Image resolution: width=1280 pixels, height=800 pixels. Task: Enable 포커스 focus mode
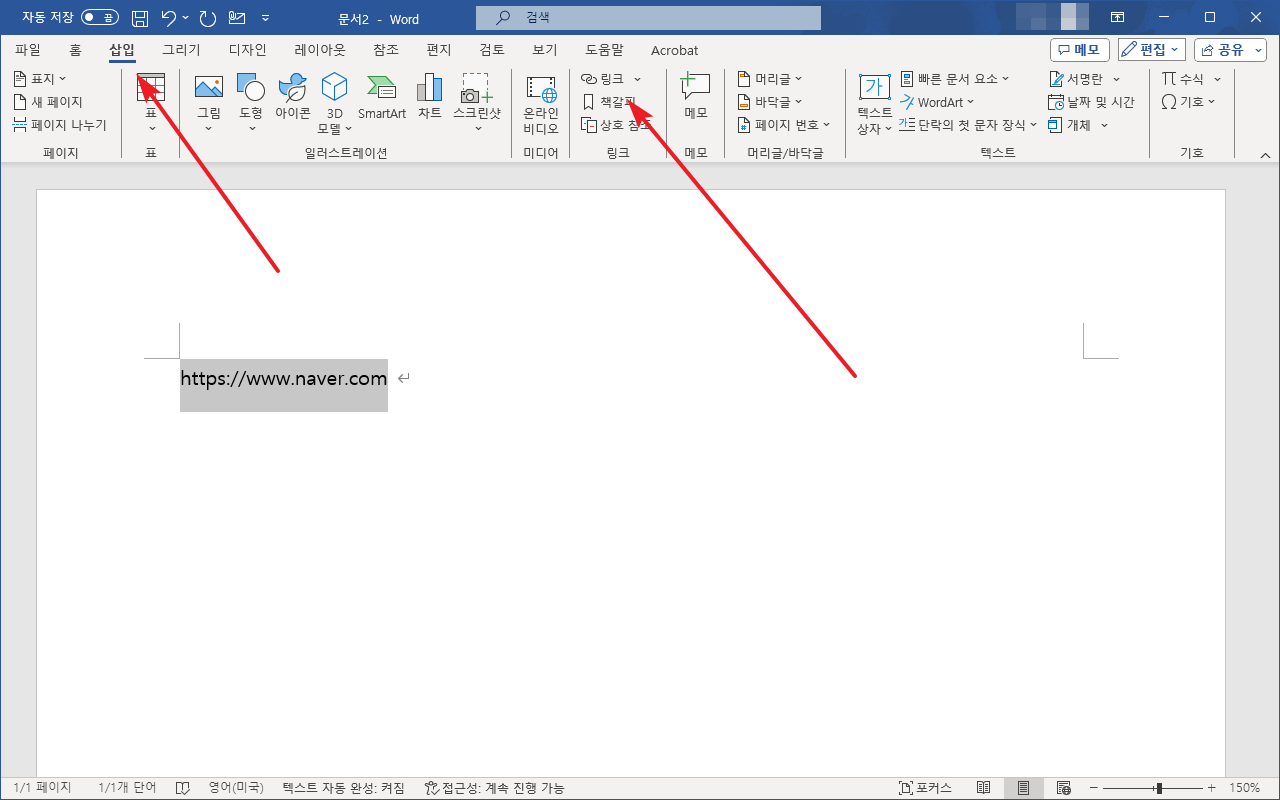point(925,788)
